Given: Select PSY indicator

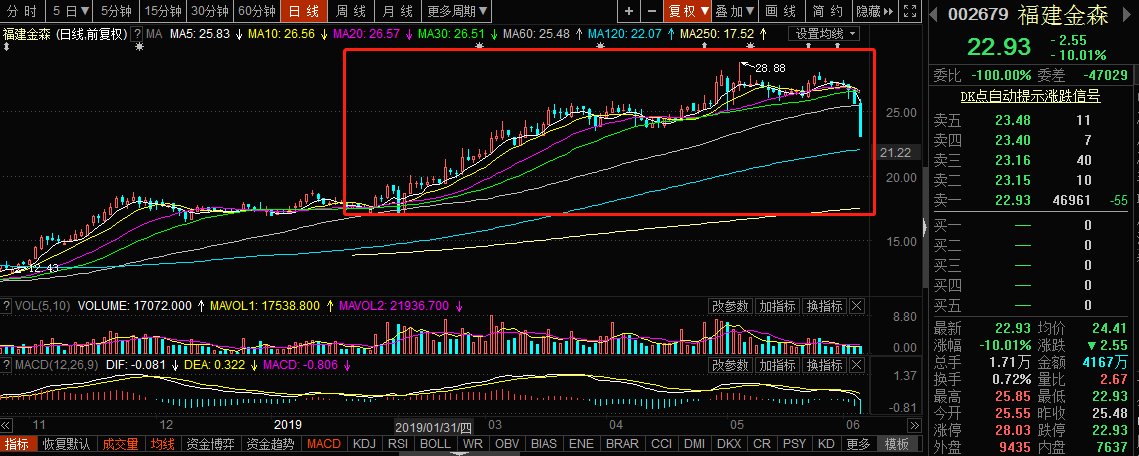Looking at the screenshot, I should point(795,444).
